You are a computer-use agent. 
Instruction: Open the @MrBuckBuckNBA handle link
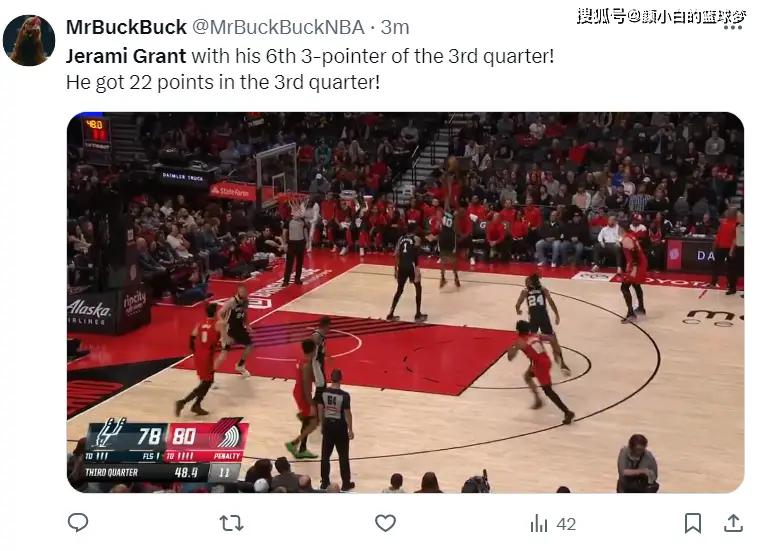pyautogui.click(x=279, y=27)
